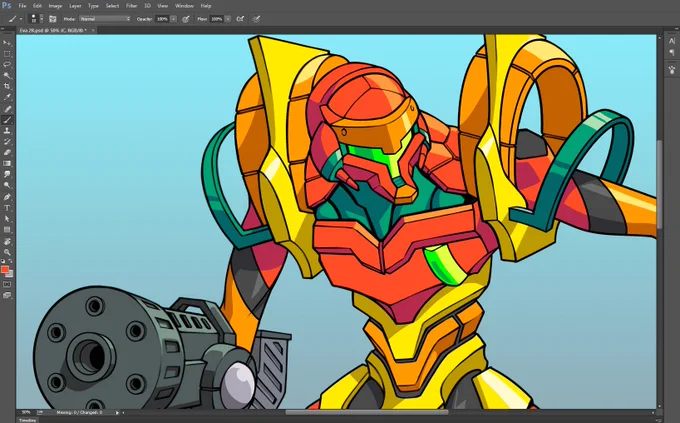Open the brush tool preset picker
Viewport: 680px width, 423px height.
point(15,19)
